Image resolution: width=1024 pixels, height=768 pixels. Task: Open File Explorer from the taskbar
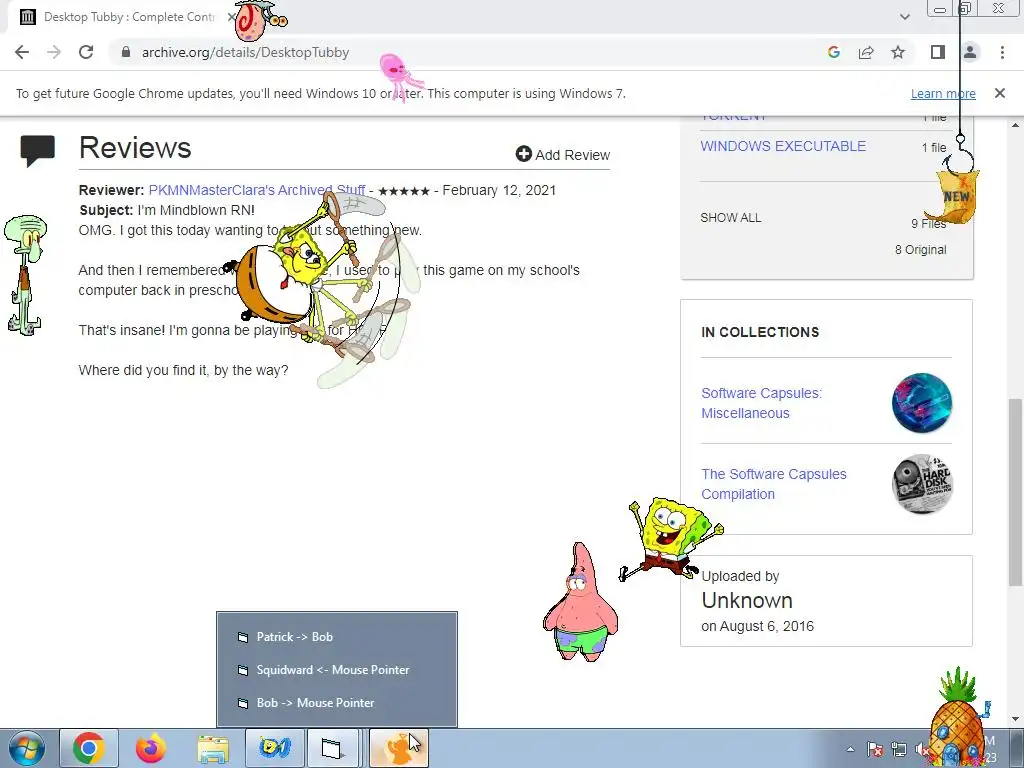click(213, 748)
